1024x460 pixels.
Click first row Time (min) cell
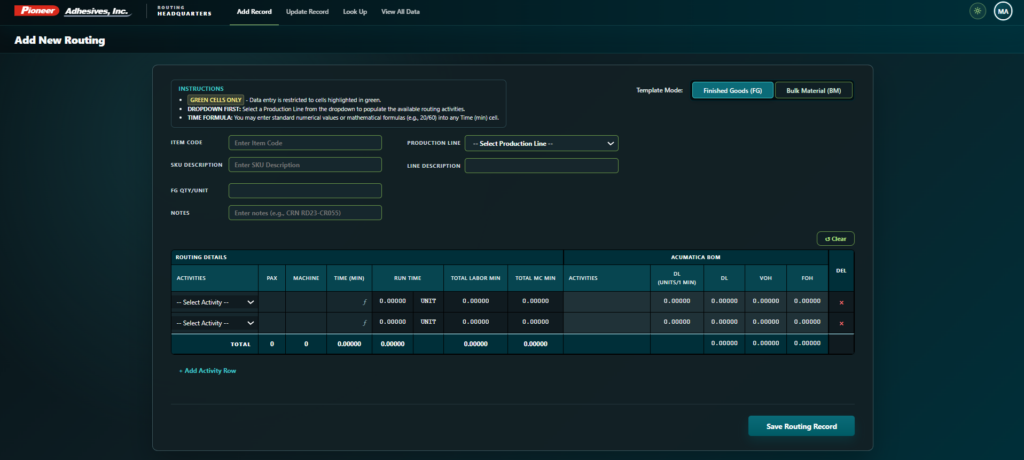[349, 302]
